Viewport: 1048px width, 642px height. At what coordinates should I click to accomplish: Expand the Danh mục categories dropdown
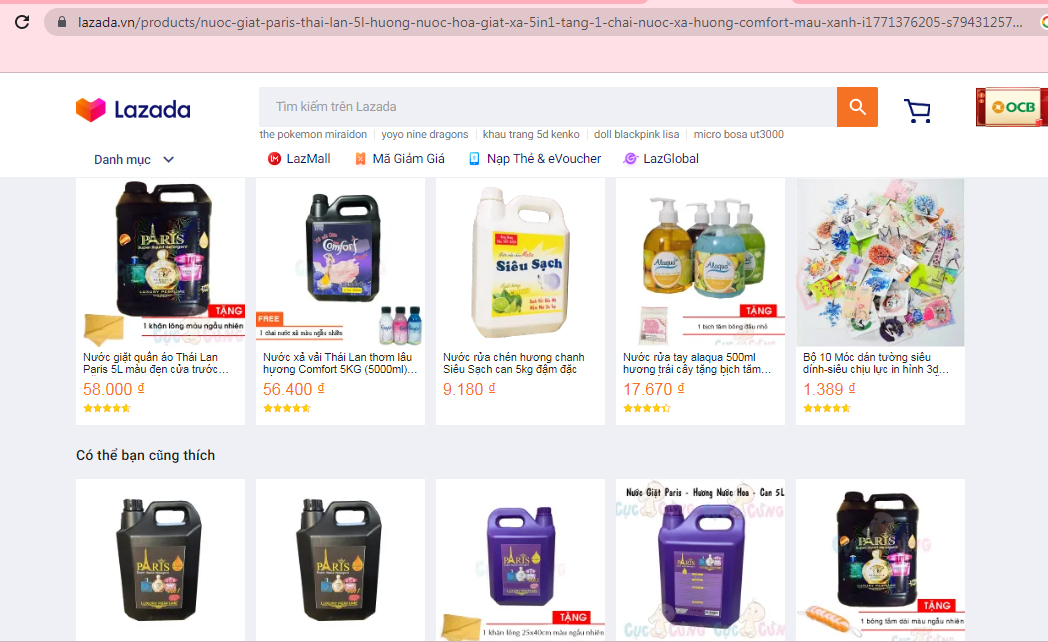pos(134,160)
